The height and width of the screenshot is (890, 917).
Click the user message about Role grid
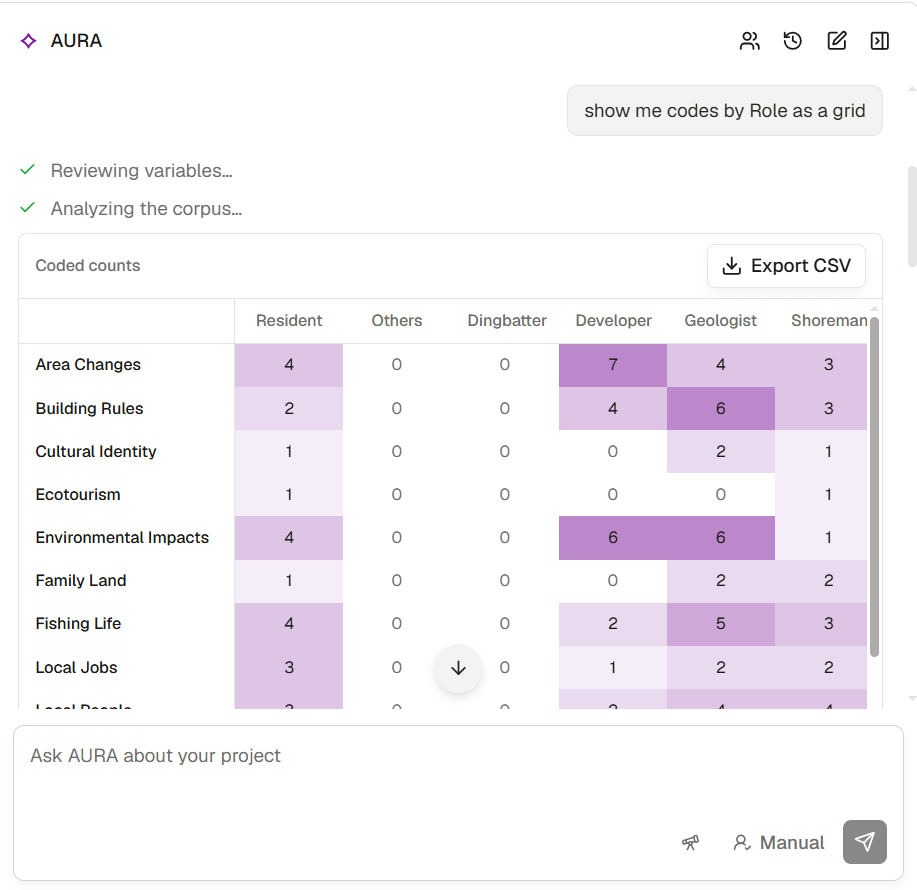click(725, 111)
